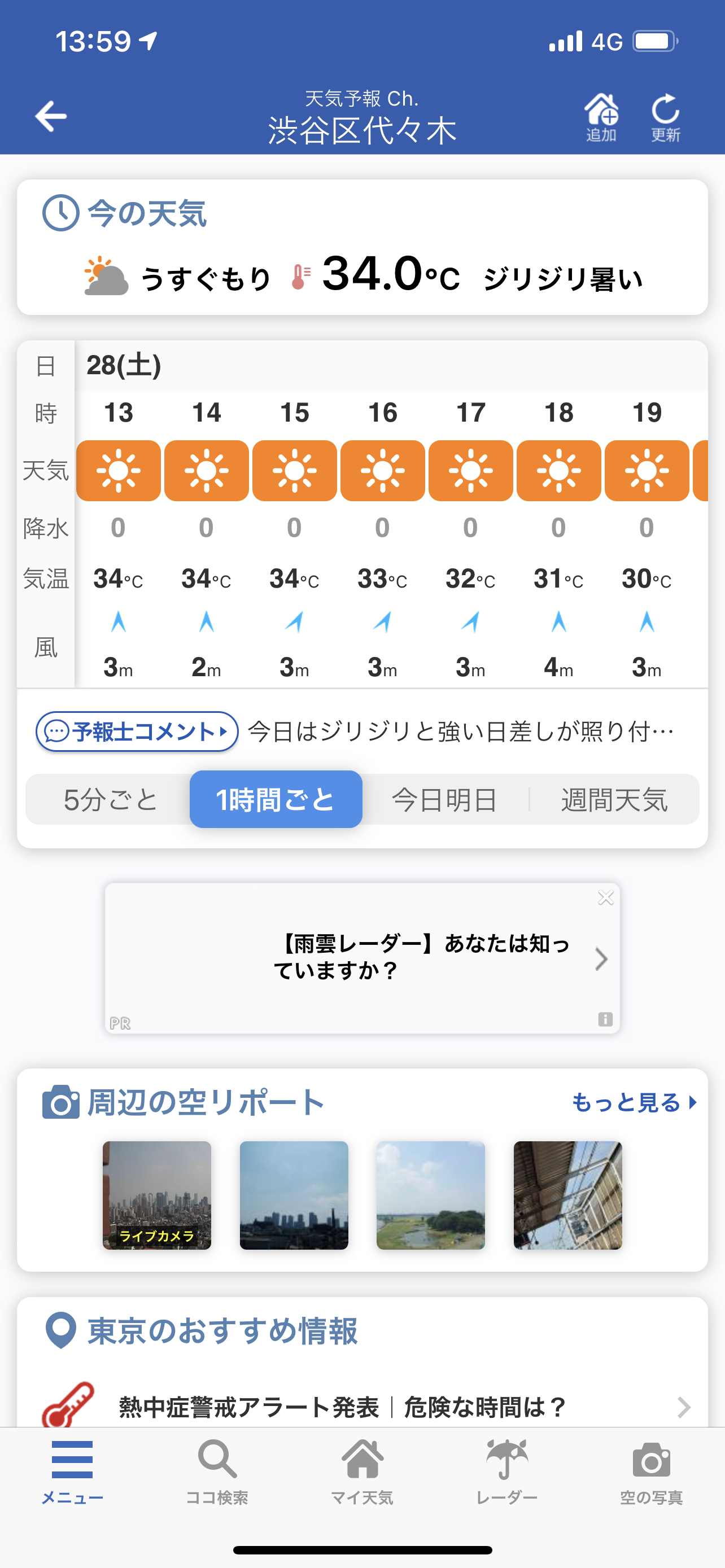
Task: Open the 雨雲レーダー ad chevron
Action: pos(601,959)
